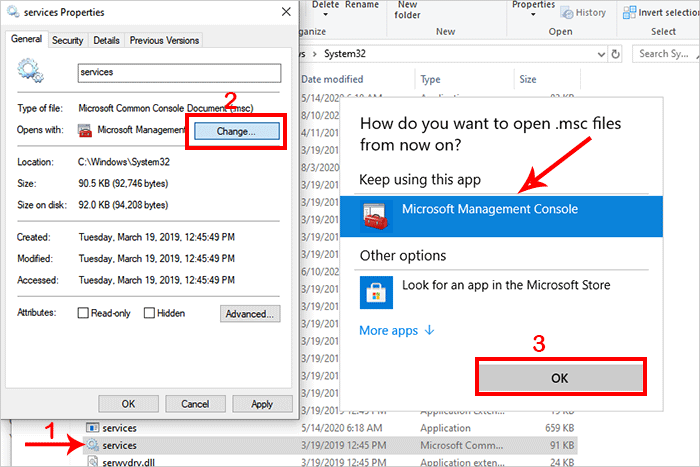This screenshot has height=467, width=700.
Task: Click the gear icon of services file row
Action: click(x=92, y=445)
